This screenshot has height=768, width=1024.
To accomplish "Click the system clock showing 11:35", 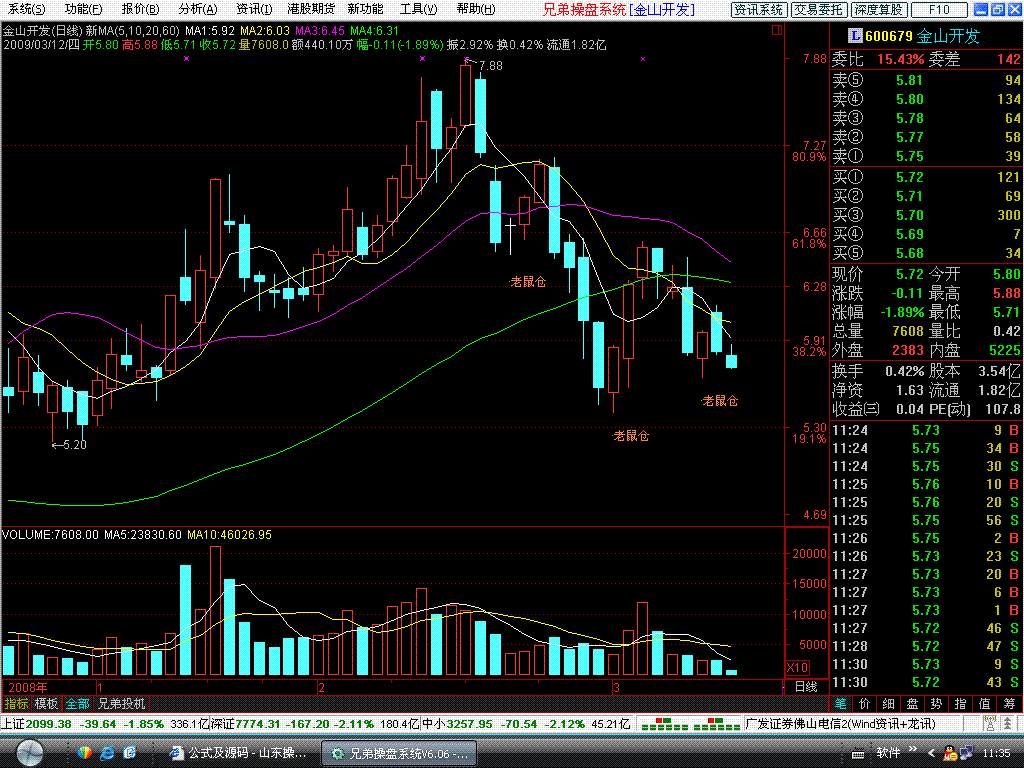I will 996,753.
